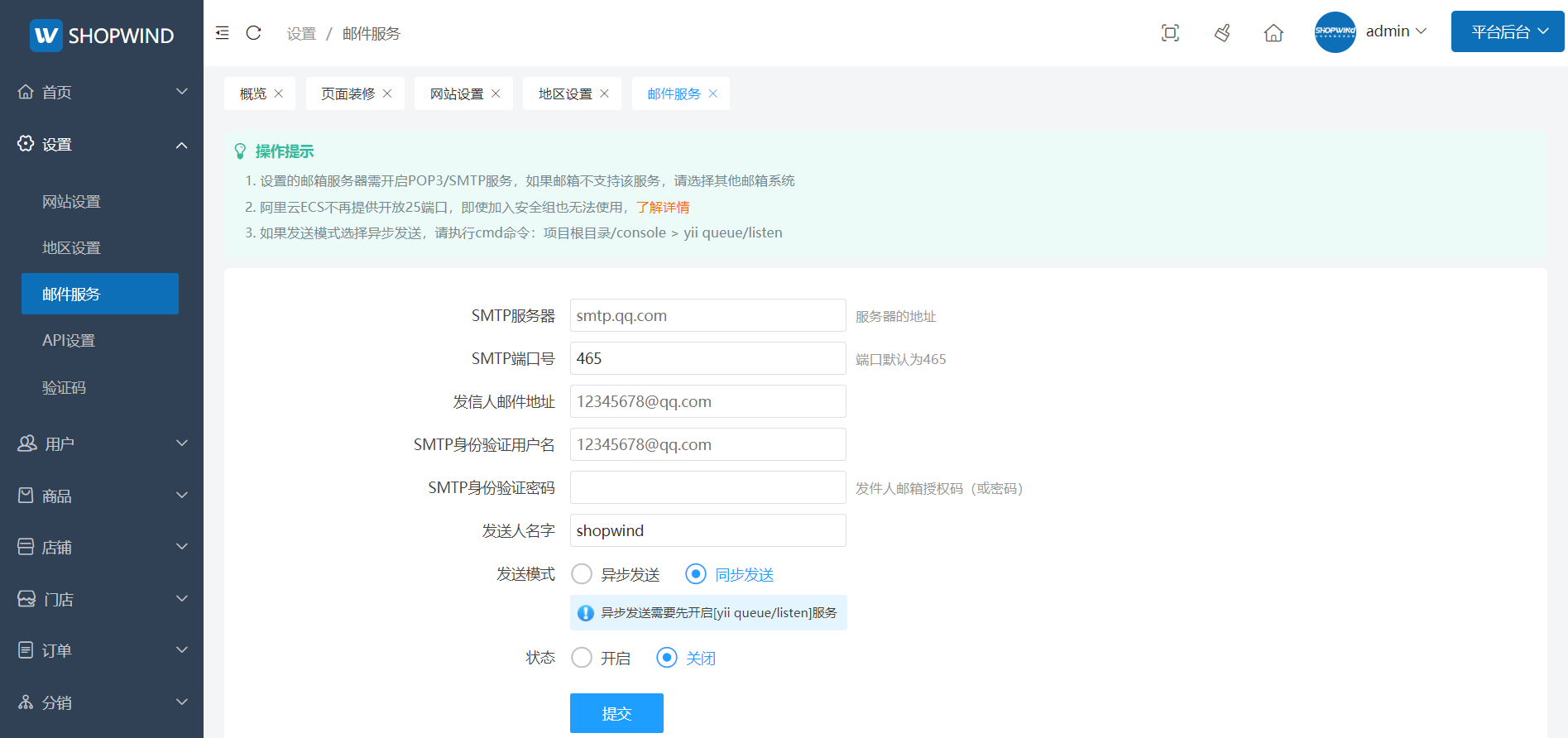Click the 设置 breadcrumb link

[301, 33]
